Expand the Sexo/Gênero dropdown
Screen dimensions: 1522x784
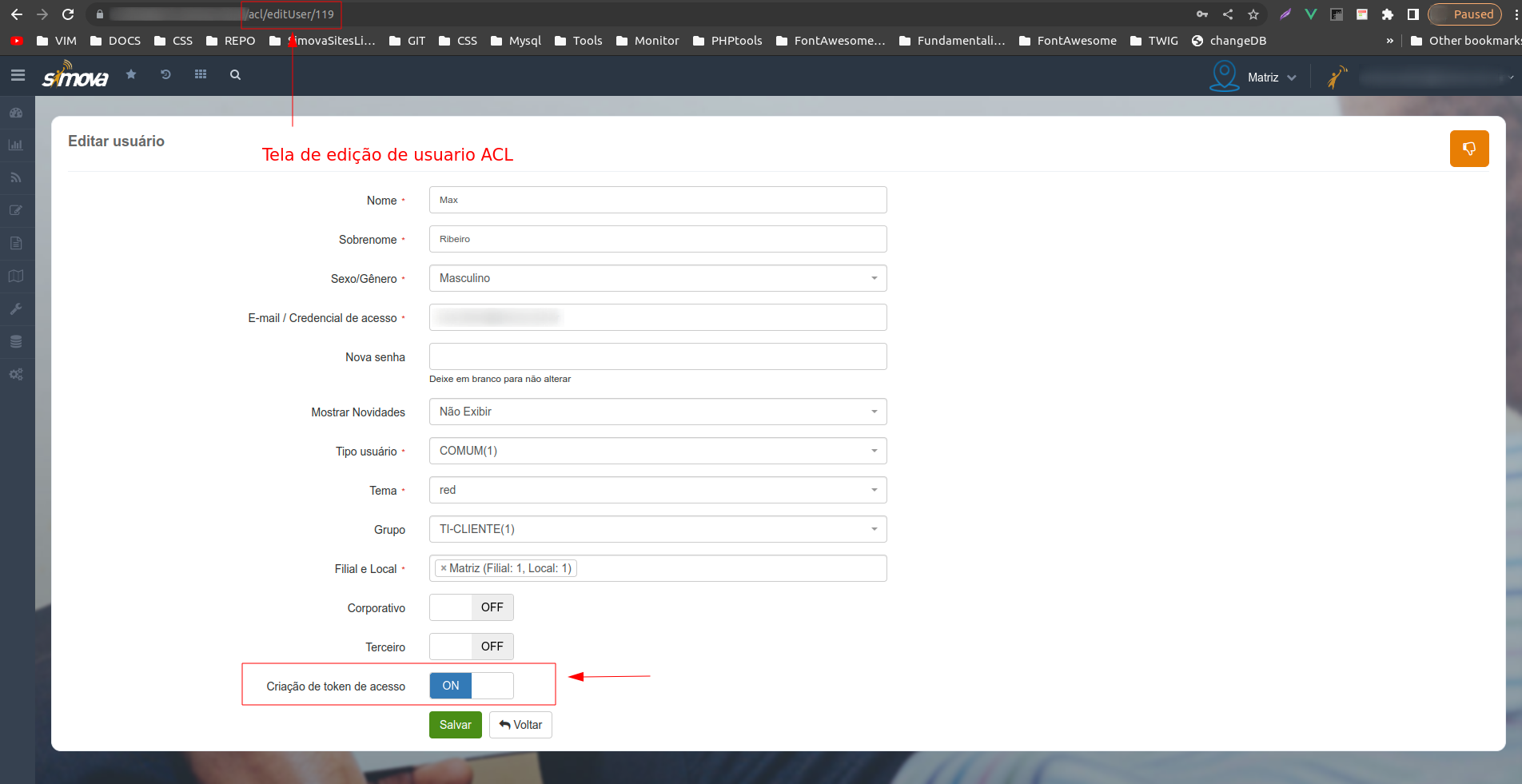tap(657, 278)
